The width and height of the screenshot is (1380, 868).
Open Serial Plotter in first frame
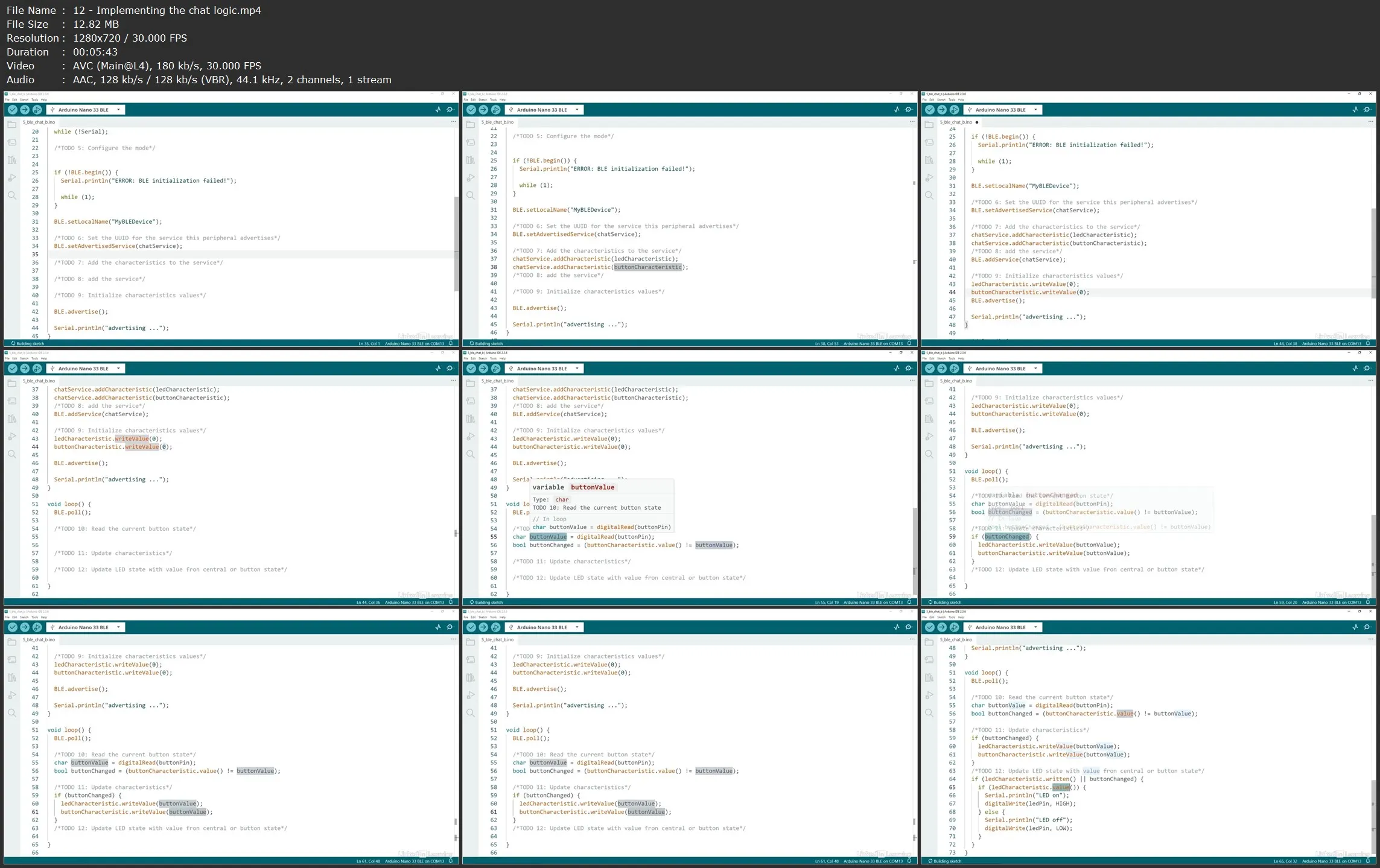tap(438, 110)
